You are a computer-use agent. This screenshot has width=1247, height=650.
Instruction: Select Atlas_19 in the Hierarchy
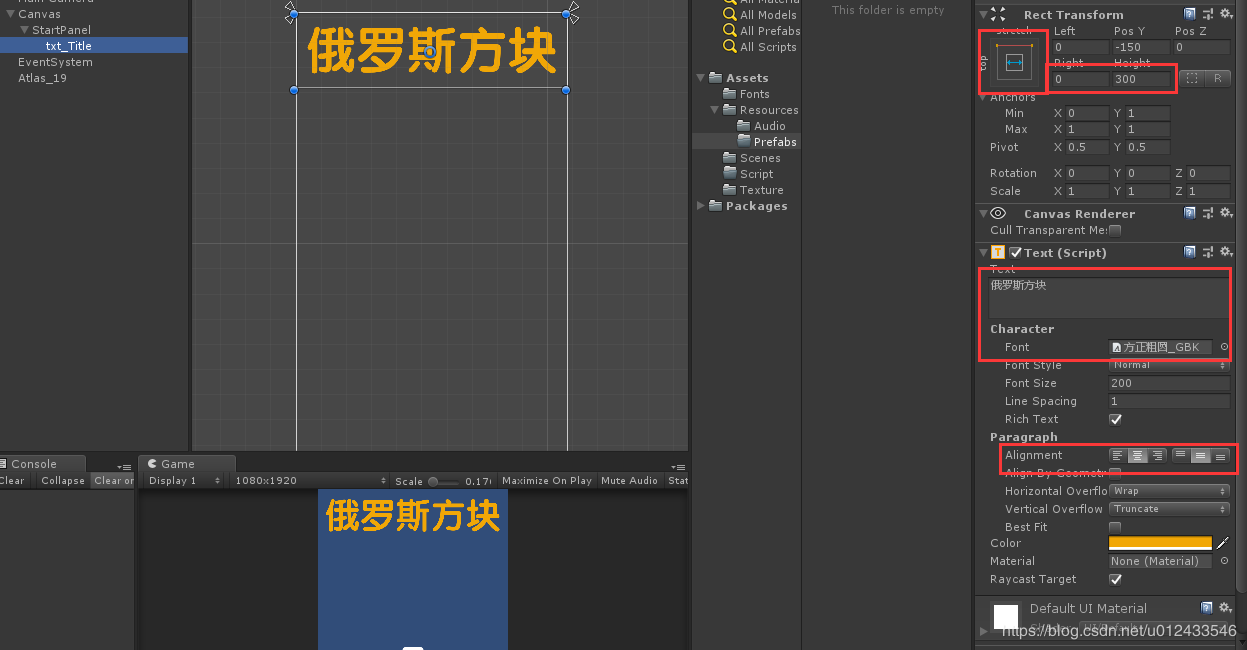click(x=42, y=78)
